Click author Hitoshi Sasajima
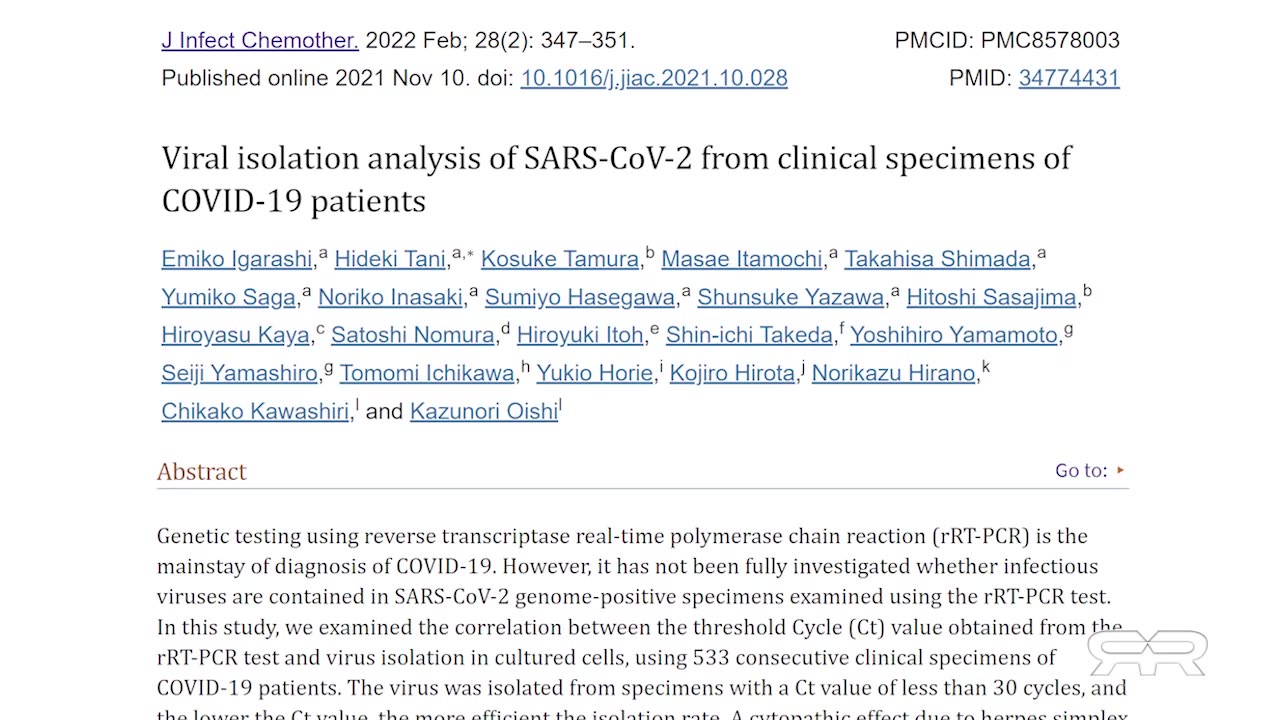Screen dimensions: 1280x720 tap(990, 297)
